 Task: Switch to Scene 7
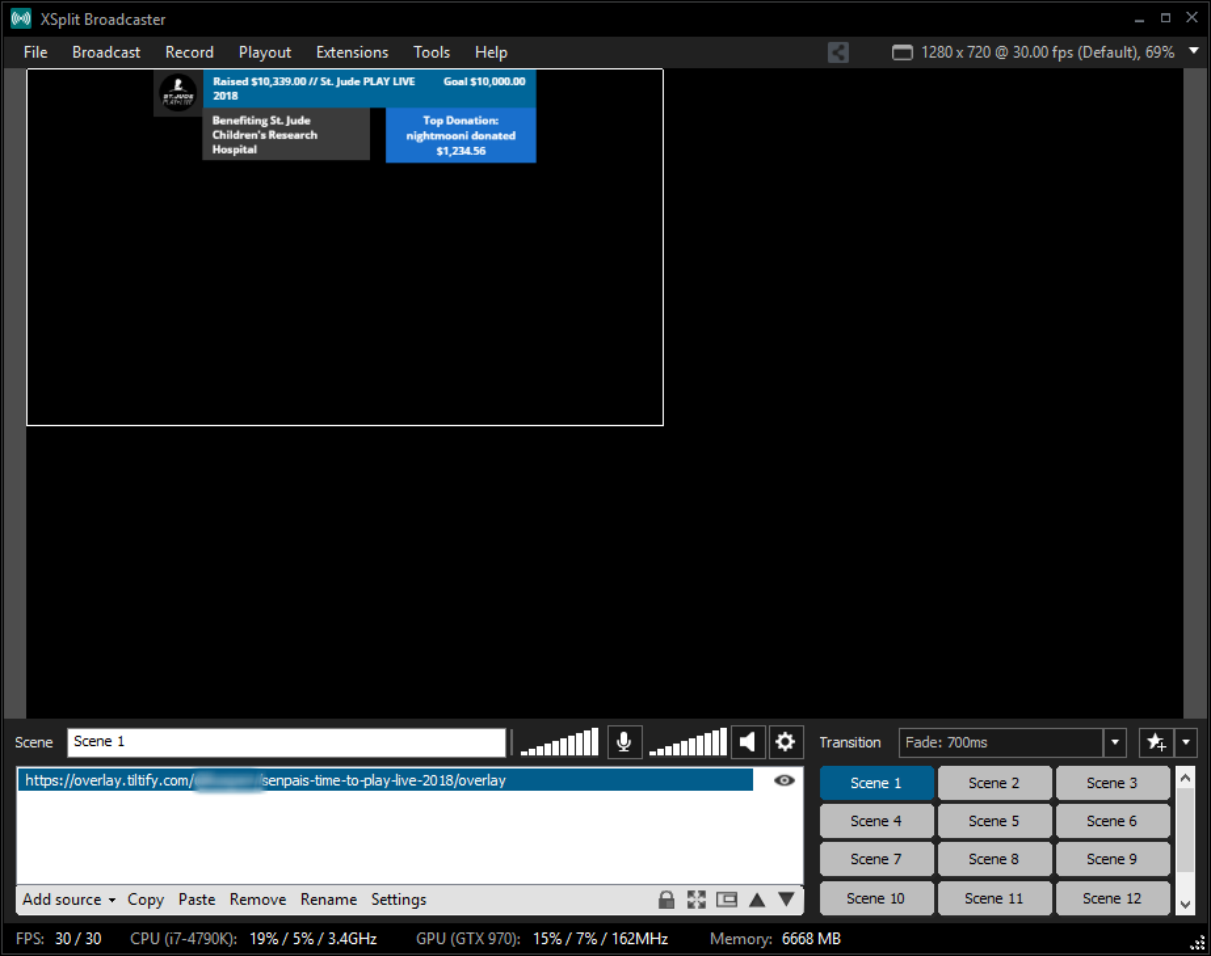[x=876, y=859]
